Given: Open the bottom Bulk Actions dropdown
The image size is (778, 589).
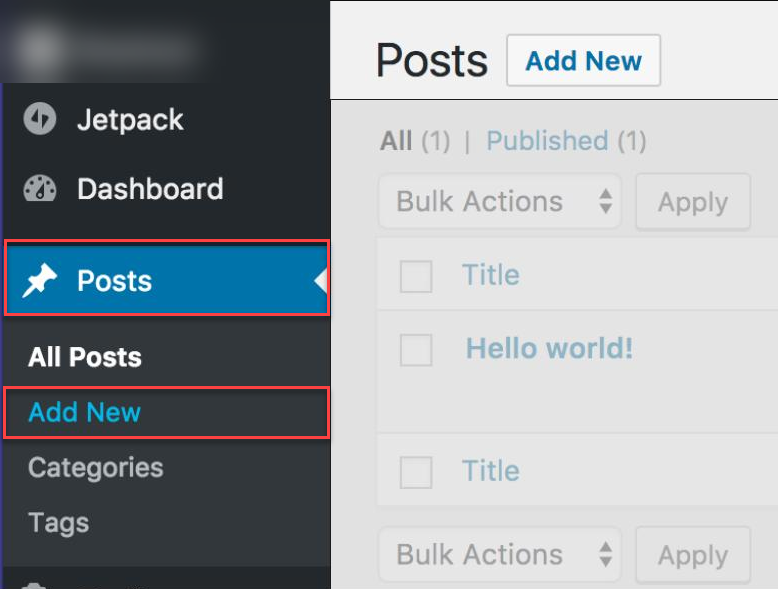Looking at the screenshot, I should (500, 554).
